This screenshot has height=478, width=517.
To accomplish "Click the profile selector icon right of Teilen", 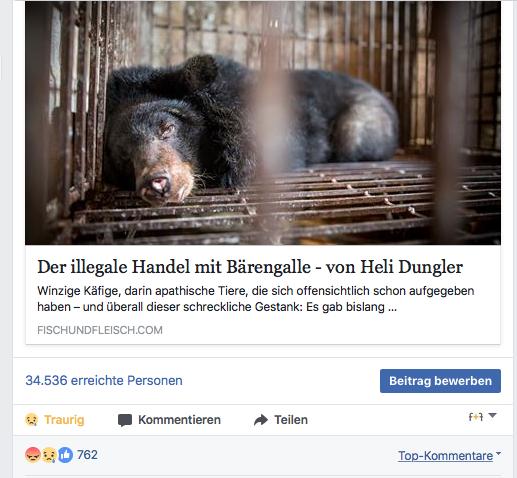I will [476, 417].
